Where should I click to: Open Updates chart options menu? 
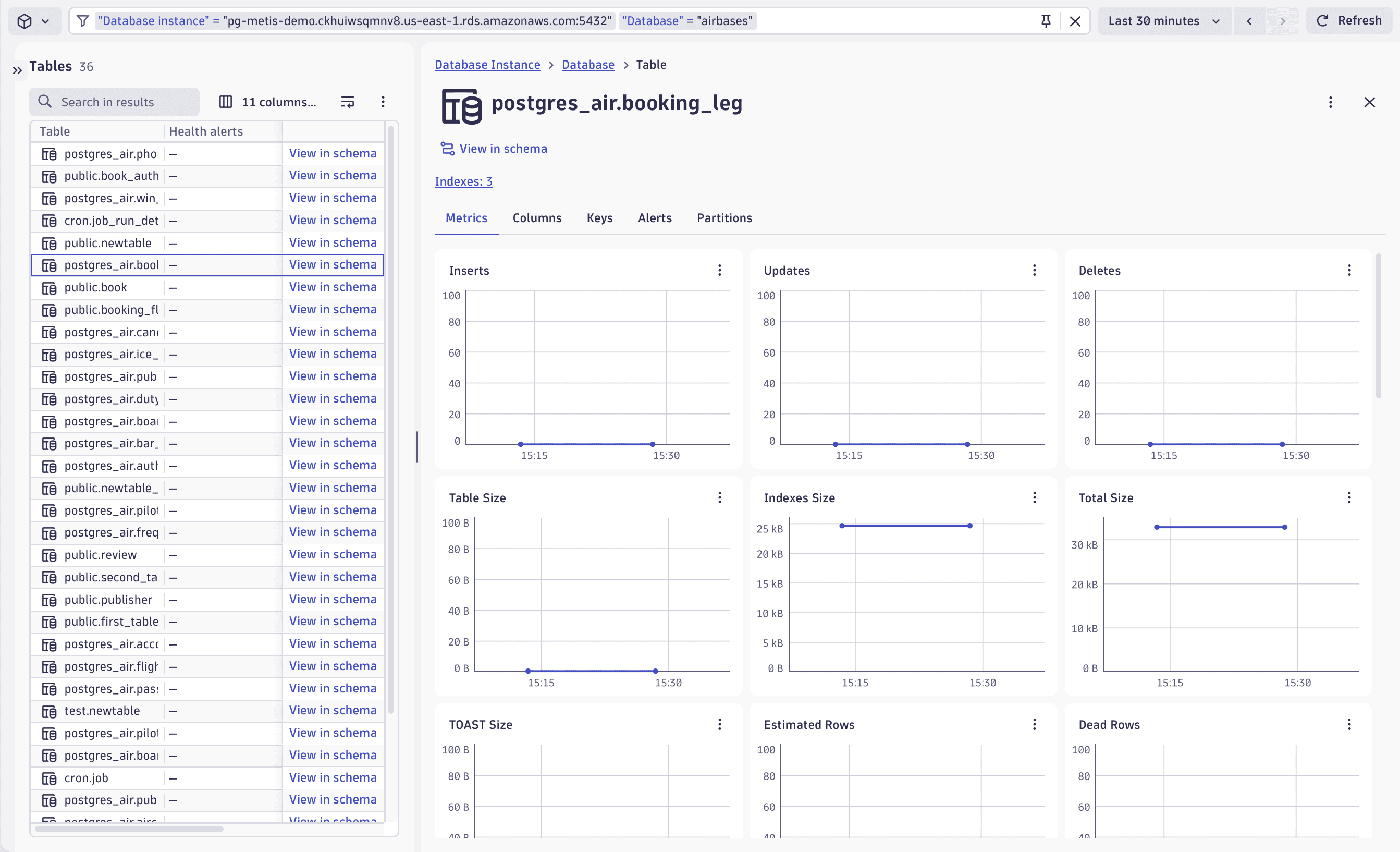[x=1034, y=270]
